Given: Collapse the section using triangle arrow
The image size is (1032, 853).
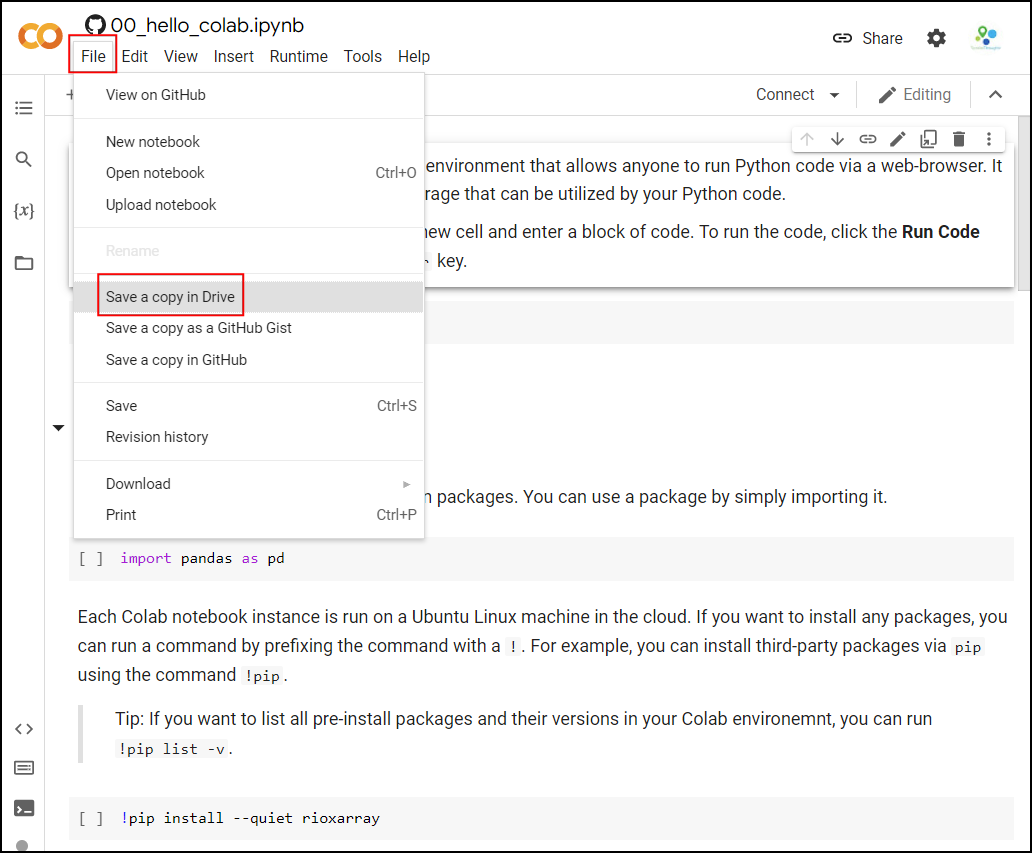Looking at the screenshot, I should [58, 428].
